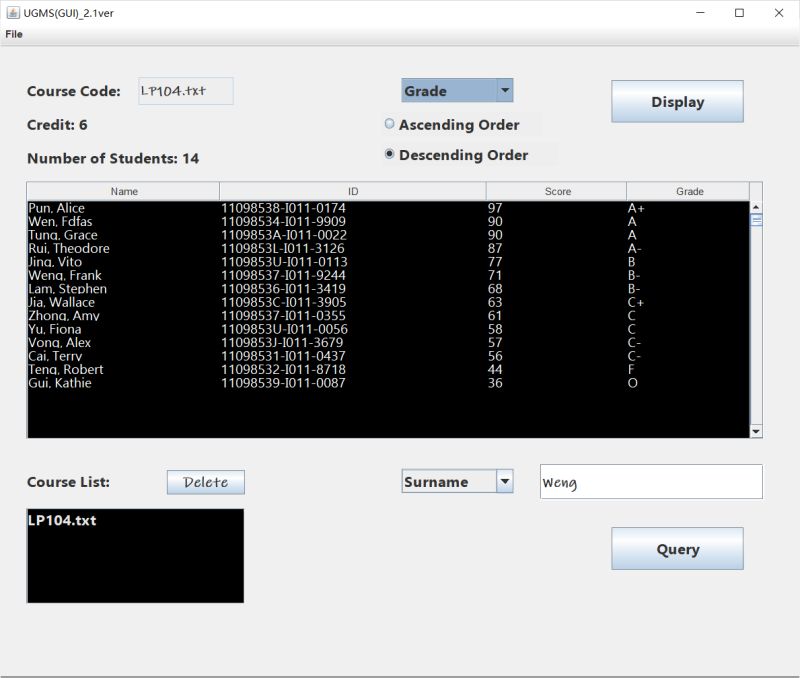The height and width of the screenshot is (678, 800).
Task: Select the row for Jia, Wallace
Action: (x=388, y=302)
